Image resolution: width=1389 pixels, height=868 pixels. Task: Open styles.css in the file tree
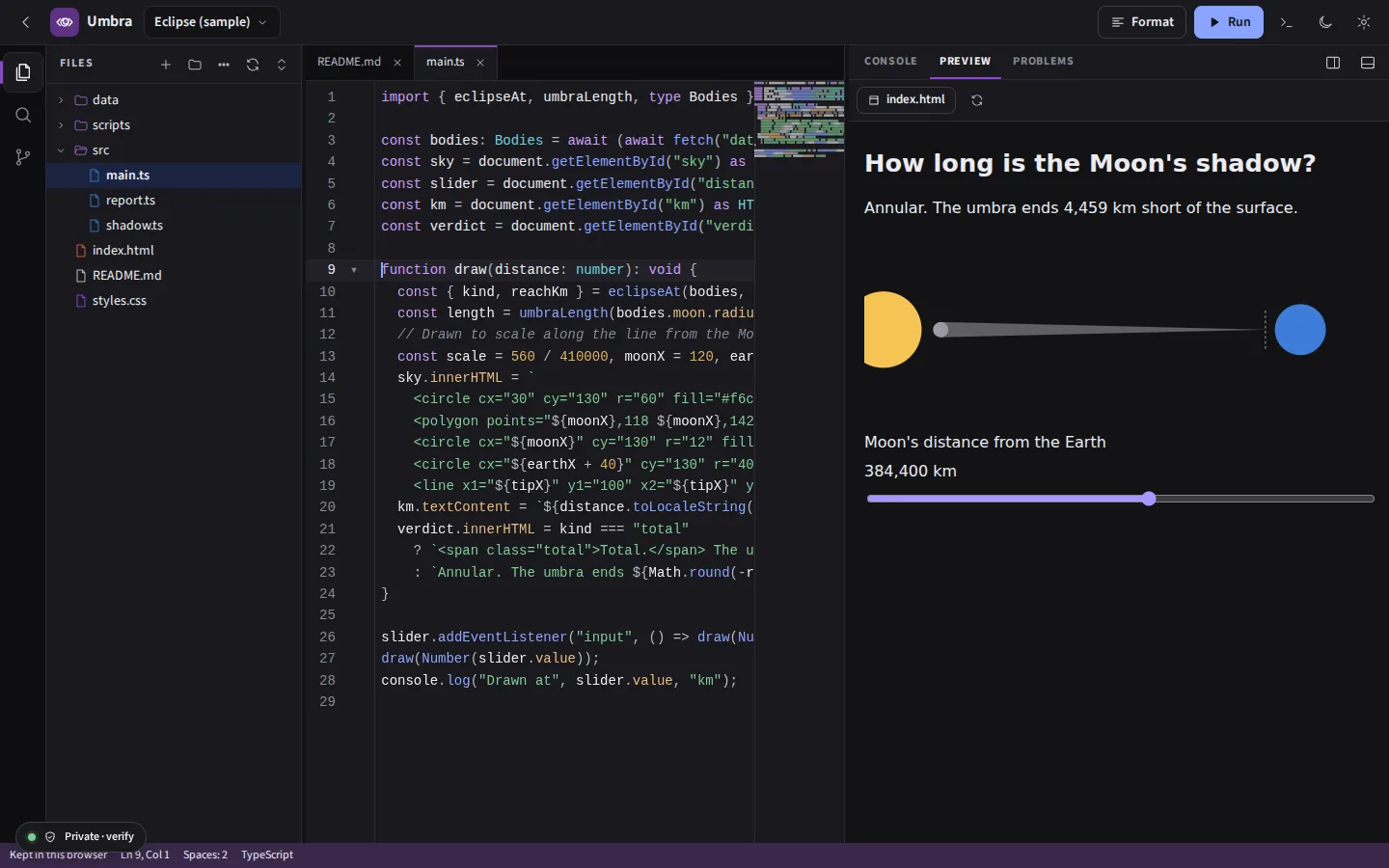[x=174, y=301]
